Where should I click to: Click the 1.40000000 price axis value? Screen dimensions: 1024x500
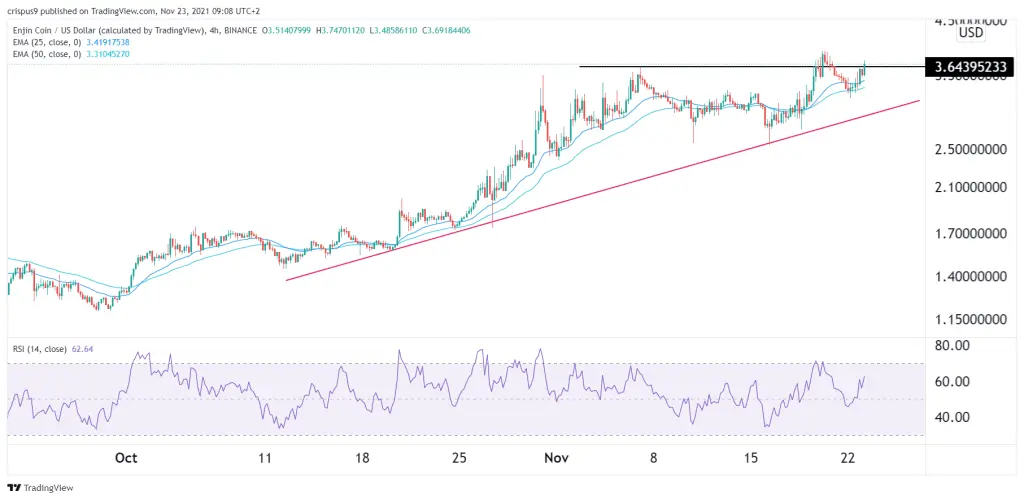(972, 277)
